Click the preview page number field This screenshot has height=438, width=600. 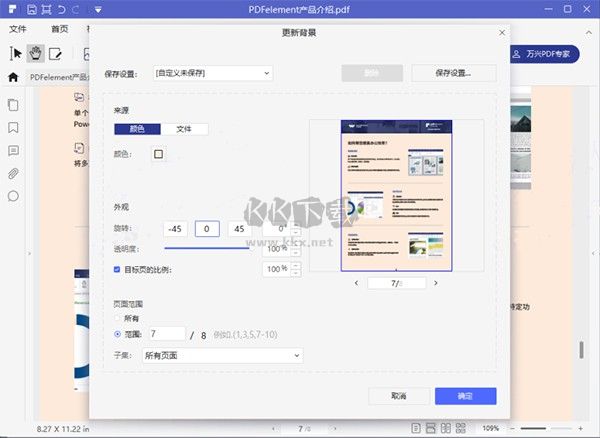click(x=396, y=283)
